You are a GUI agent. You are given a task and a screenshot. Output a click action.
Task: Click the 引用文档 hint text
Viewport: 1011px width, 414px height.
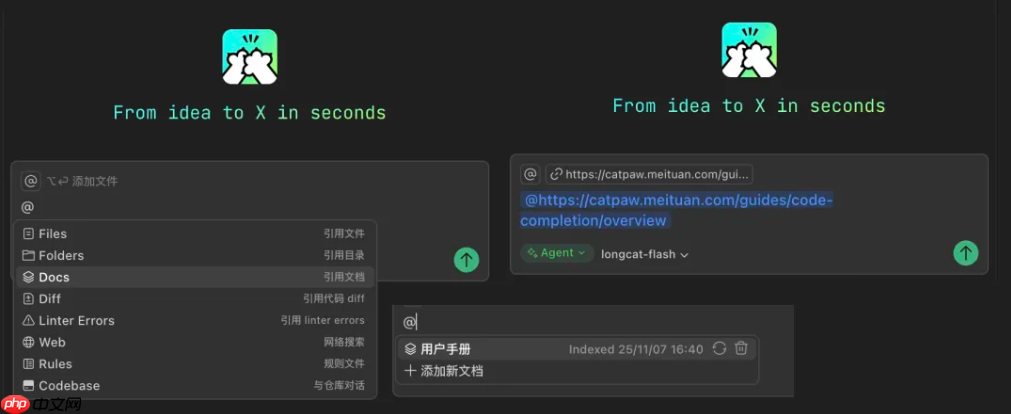coord(344,277)
